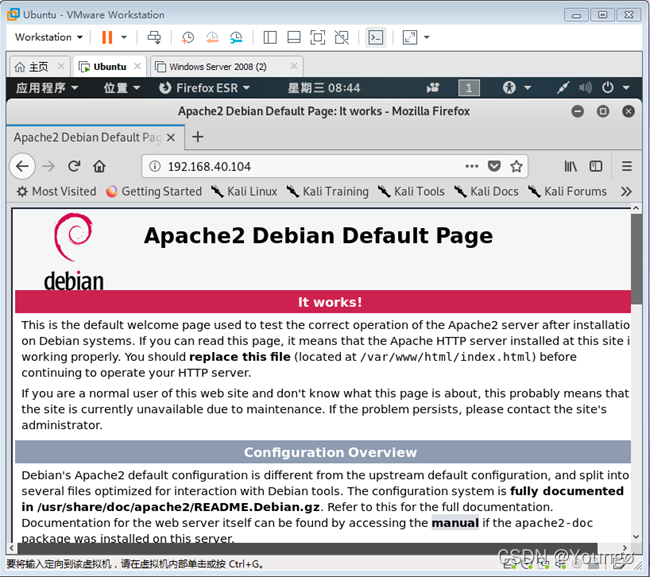The height and width of the screenshot is (577, 650).
Task: Open the snapshot manager
Action: (236, 38)
